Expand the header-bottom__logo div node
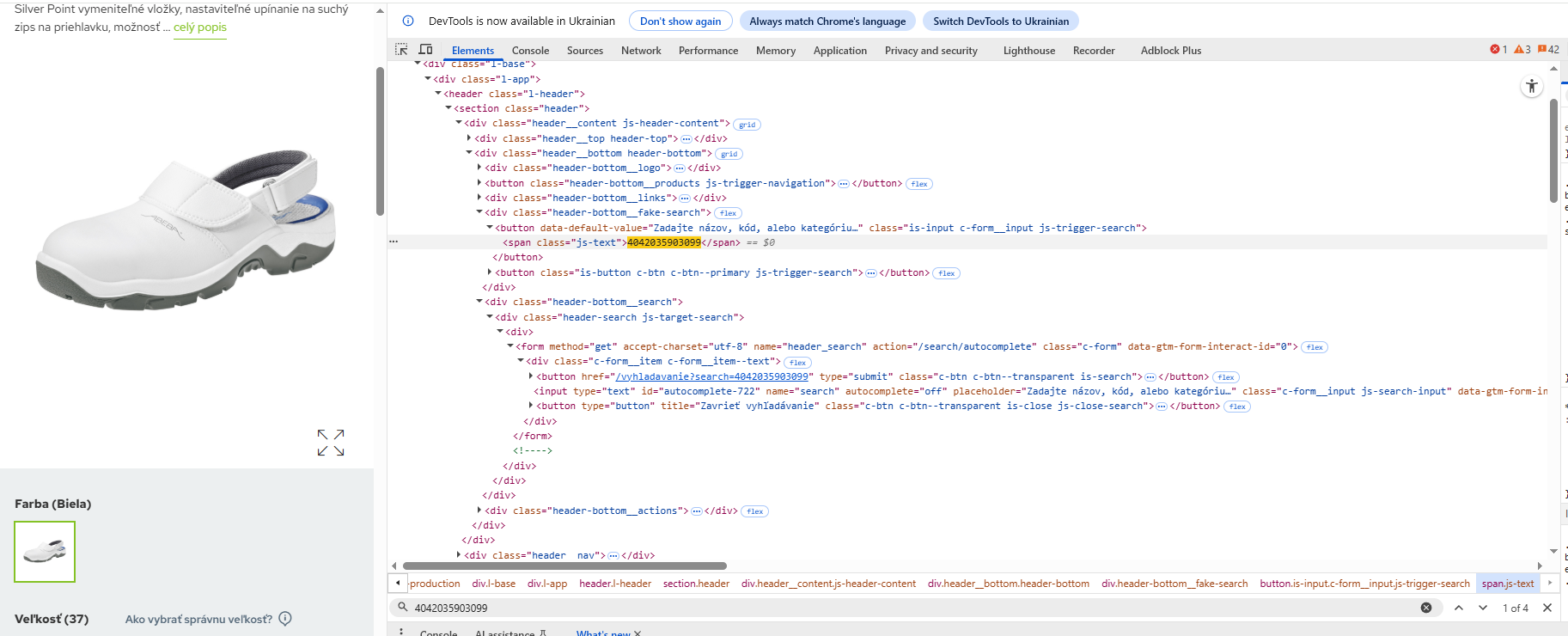The height and width of the screenshot is (636, 1568). click(x=479, y=168)
